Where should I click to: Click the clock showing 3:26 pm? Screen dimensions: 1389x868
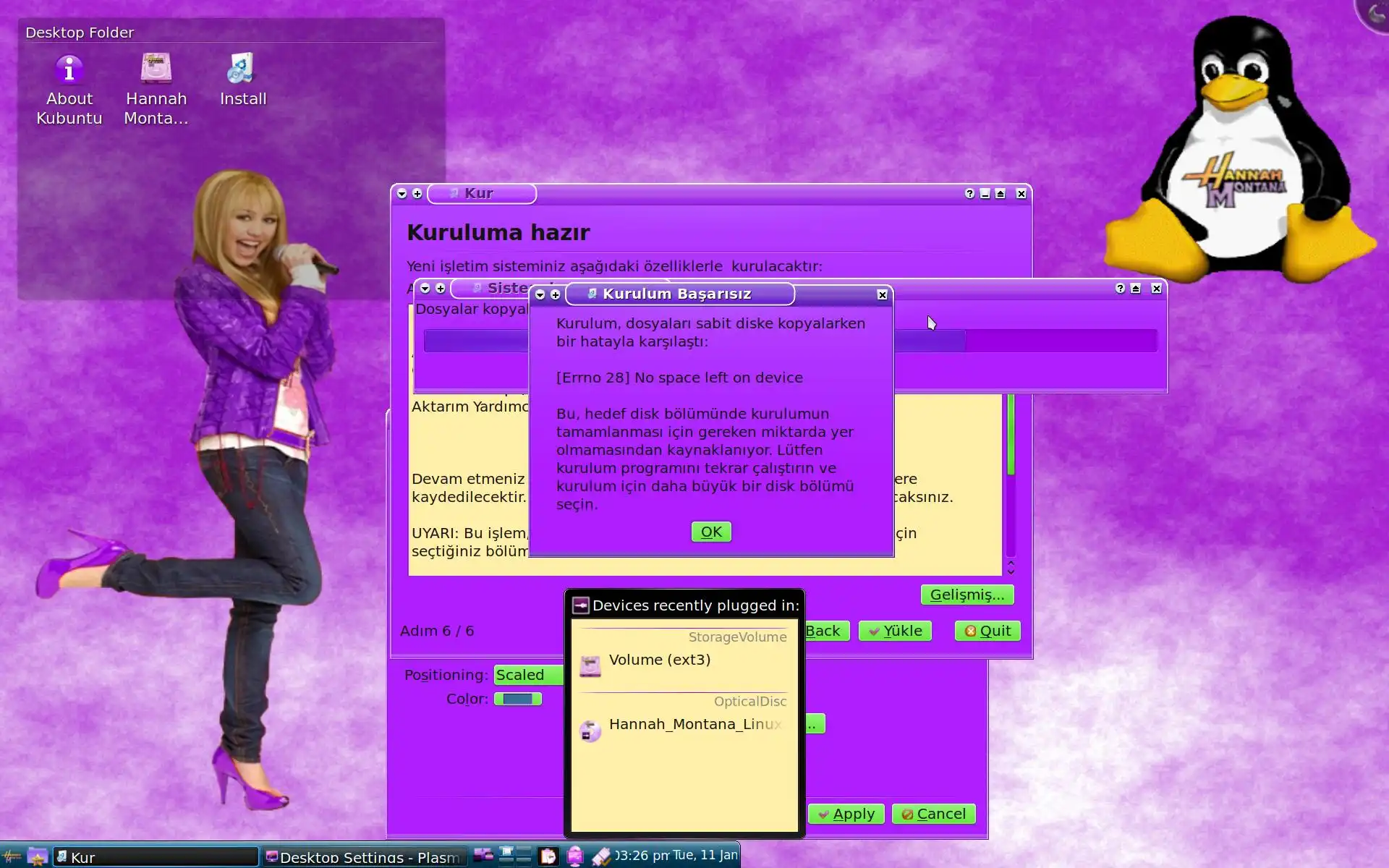click(x=676, y=856)
